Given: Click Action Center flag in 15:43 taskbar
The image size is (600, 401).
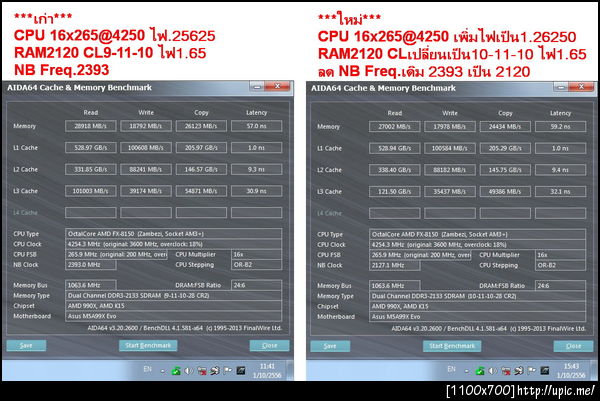Looking at the screenshot, I should (x=532, y=370).
